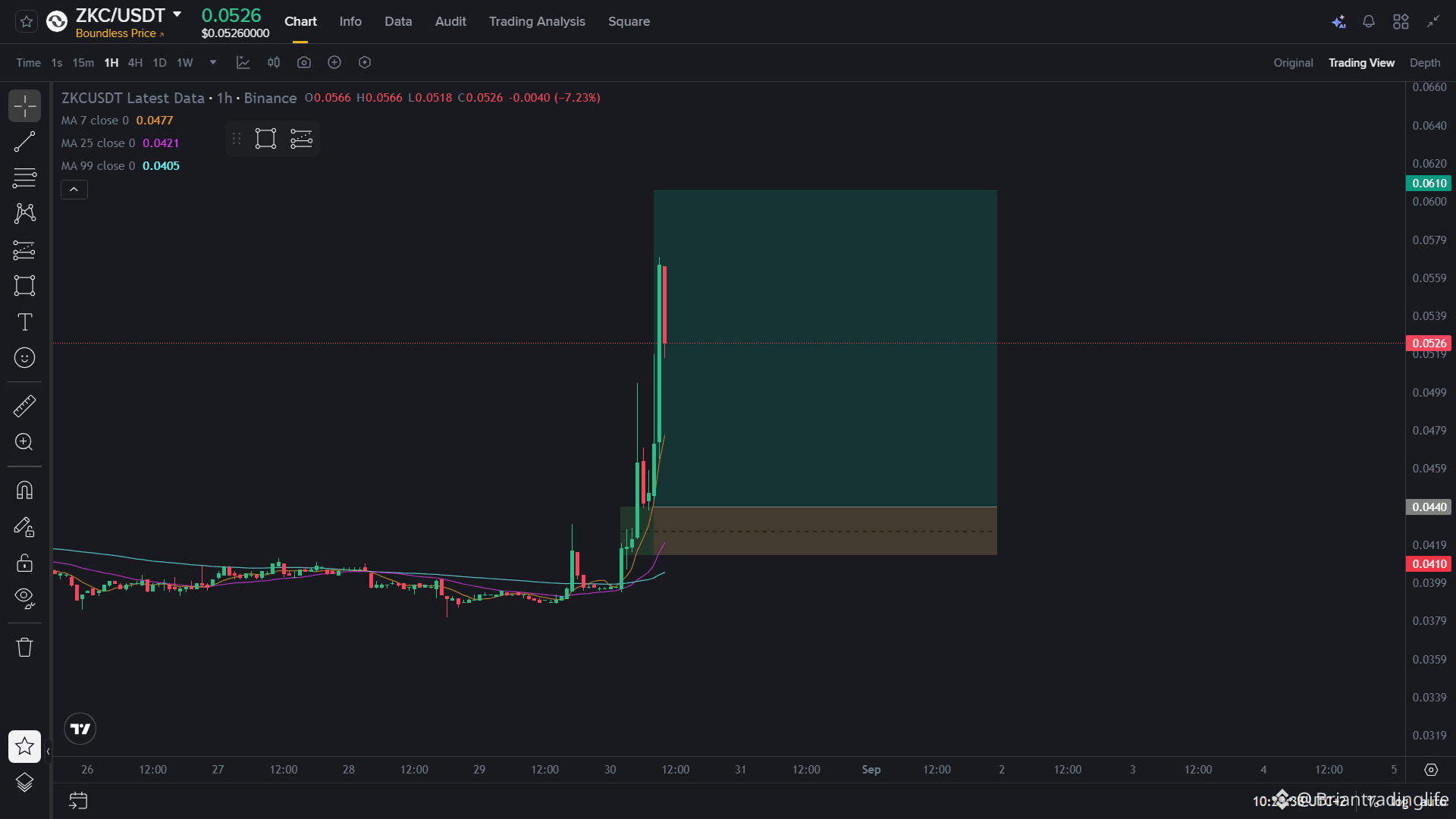
Task: Select the pattern nodes drawing tool
Action: pos(24,213)
